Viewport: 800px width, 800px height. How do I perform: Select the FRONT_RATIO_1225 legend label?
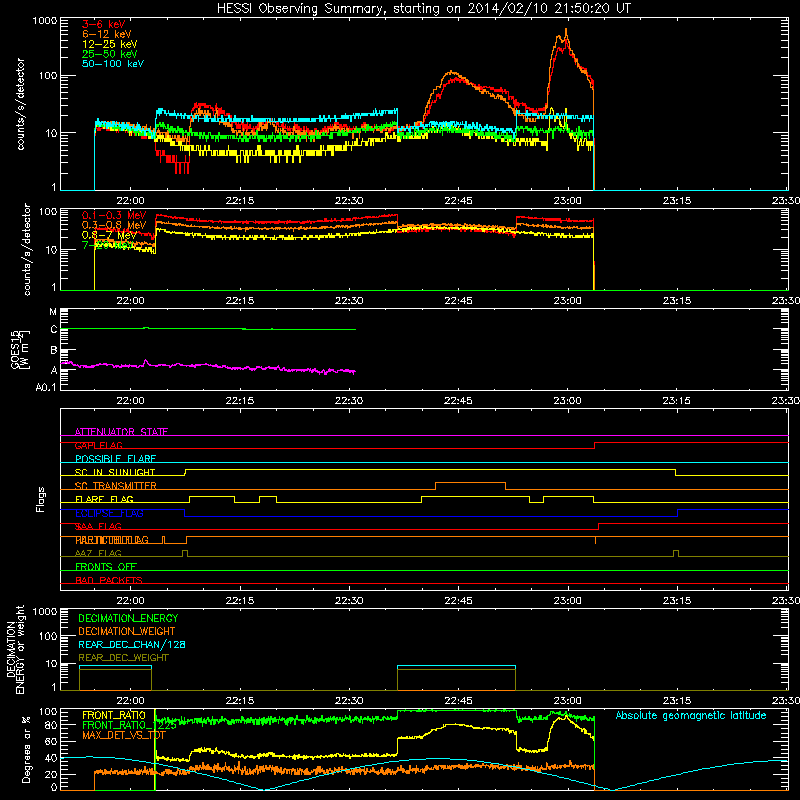point(129,725)
